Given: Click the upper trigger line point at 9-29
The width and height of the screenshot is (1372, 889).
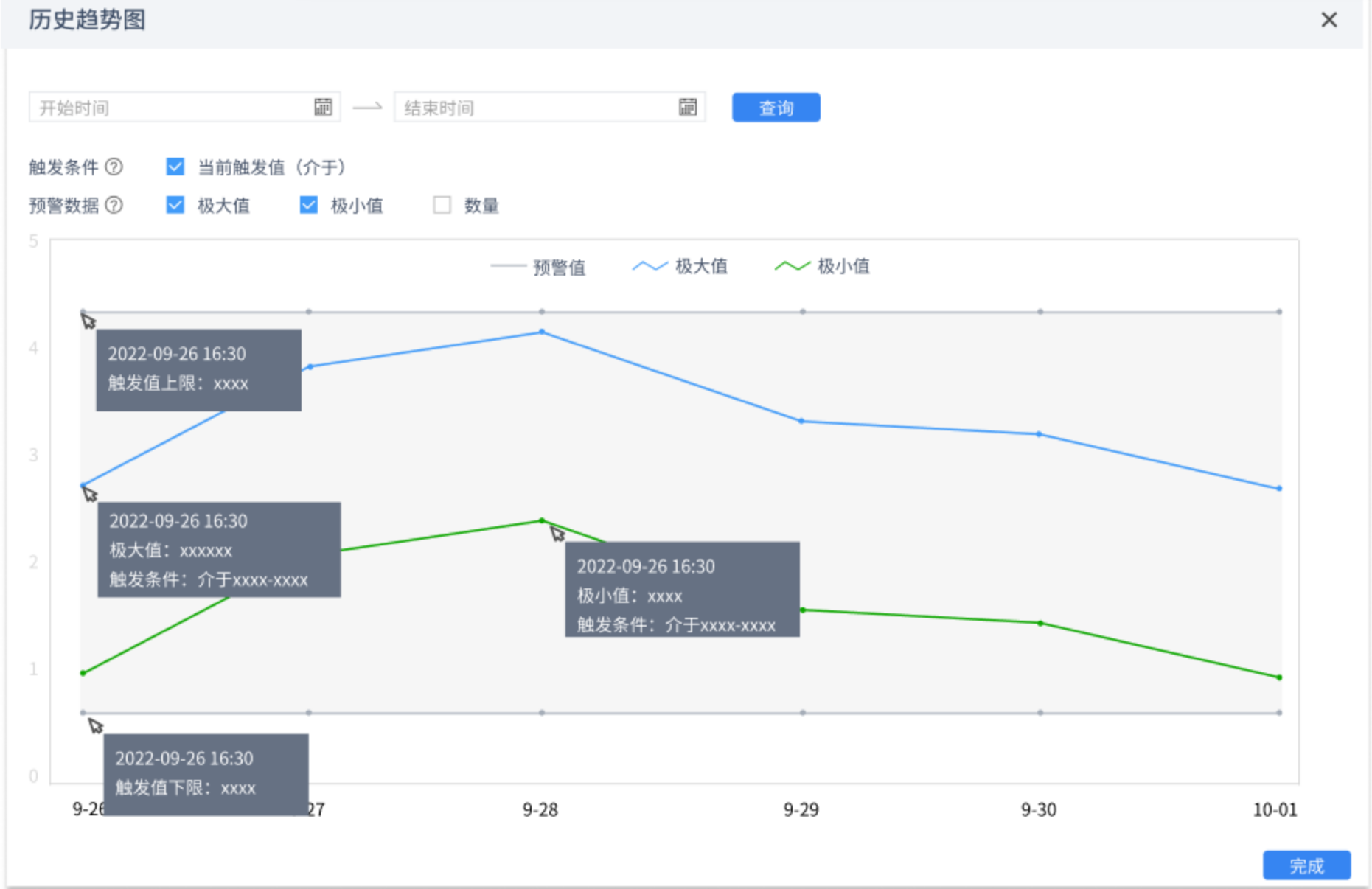Looking at the screenshot, I should (x=803, y=312).
